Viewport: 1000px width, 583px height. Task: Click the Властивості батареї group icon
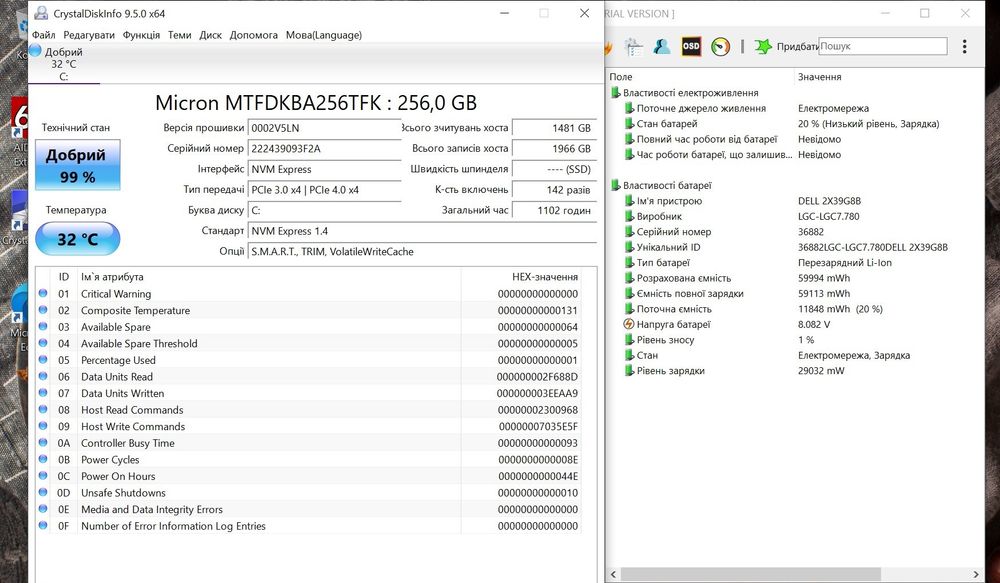[615, 185]
